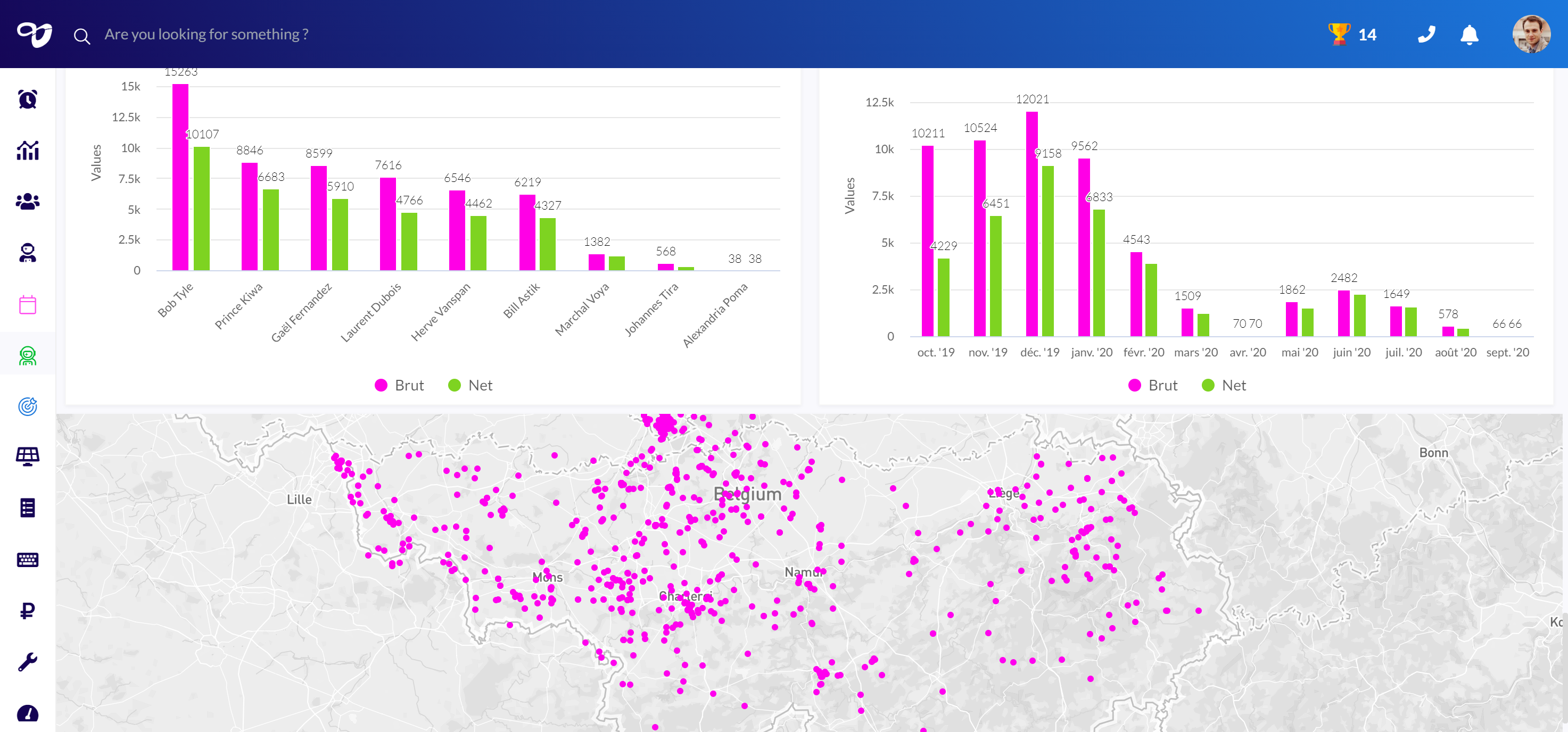Click the juin '20 Brut bar labeled 2482
This screenshot has width=1568, height=732.
pyautogui.click(x=1343, y=313)
